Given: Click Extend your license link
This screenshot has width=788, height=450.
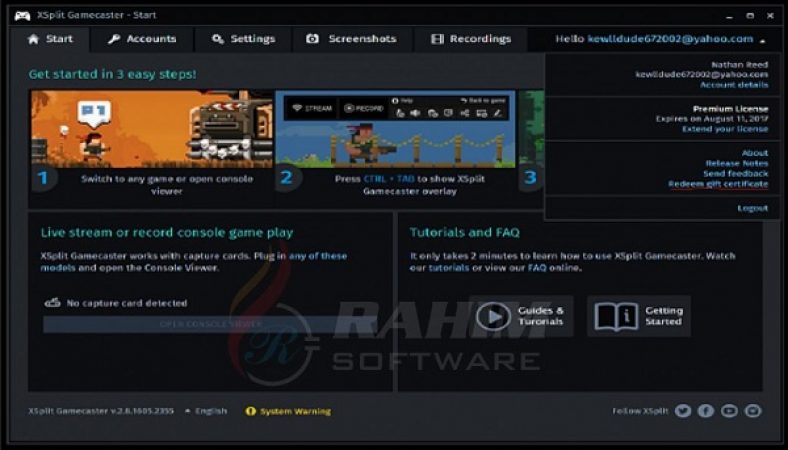Looking at the screenshot, I should pos(725,129).
